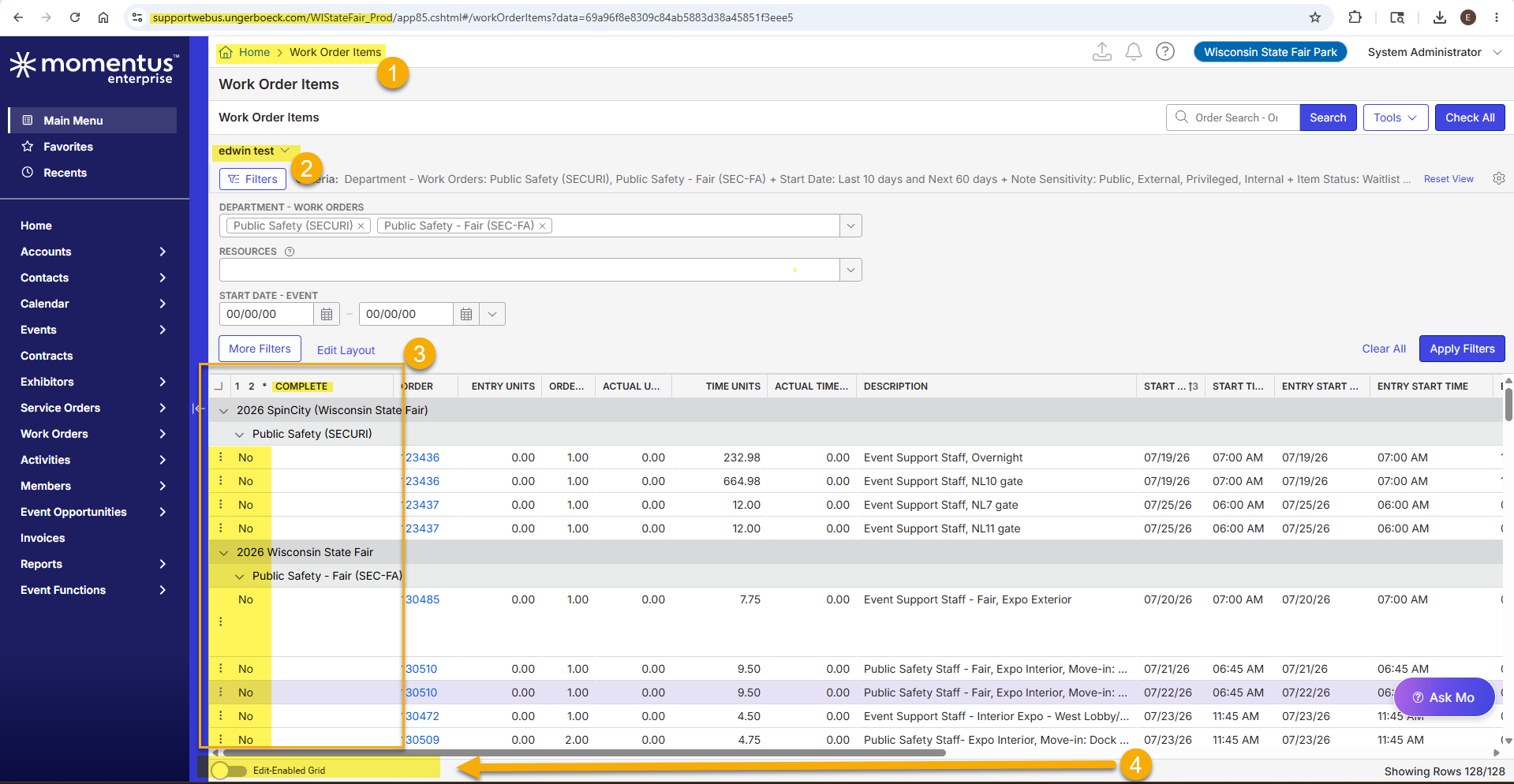Toggle the Edit-Enabled Grid switch
The height and width of the screenshot is (784, 1514).
[229, 771]
